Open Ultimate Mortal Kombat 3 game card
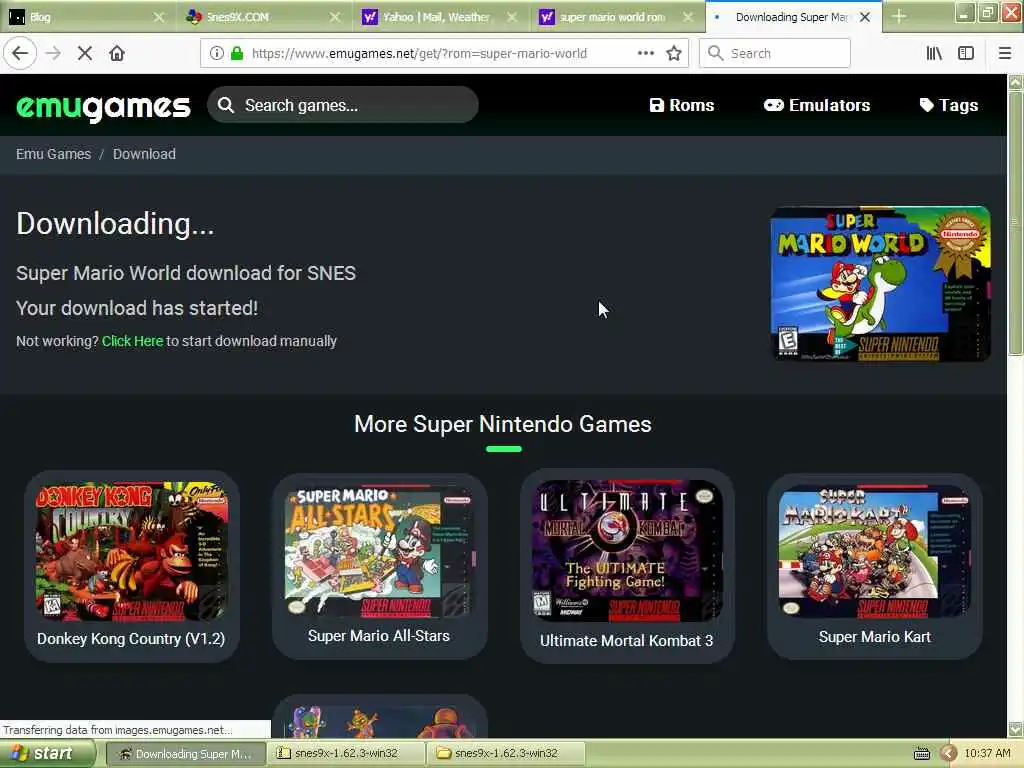The height and width of the screenshot is (768, 1024). coord(627,566)
